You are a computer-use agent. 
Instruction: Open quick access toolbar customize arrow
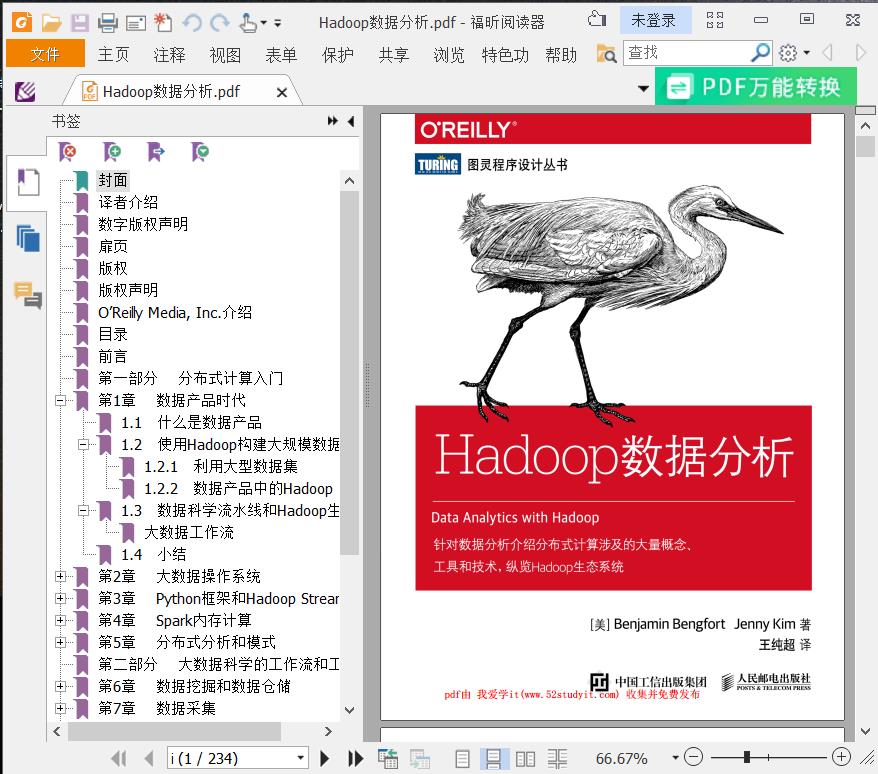[x=277, y=23]
